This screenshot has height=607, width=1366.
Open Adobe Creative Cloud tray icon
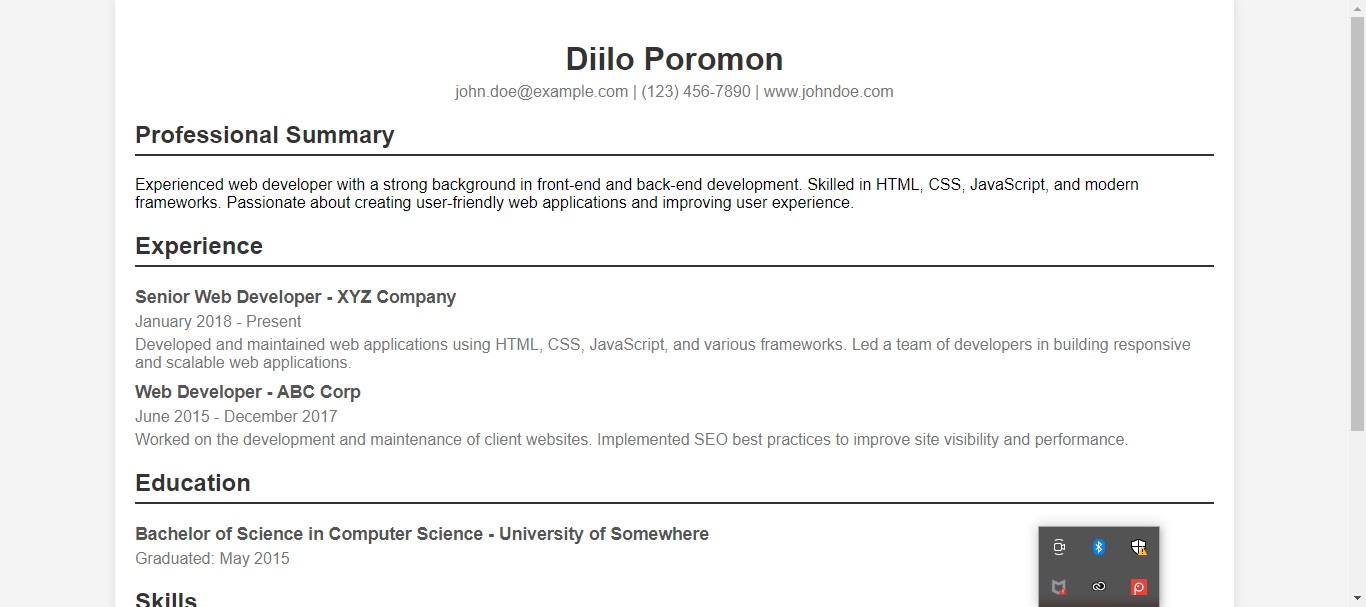(1098, 587)
